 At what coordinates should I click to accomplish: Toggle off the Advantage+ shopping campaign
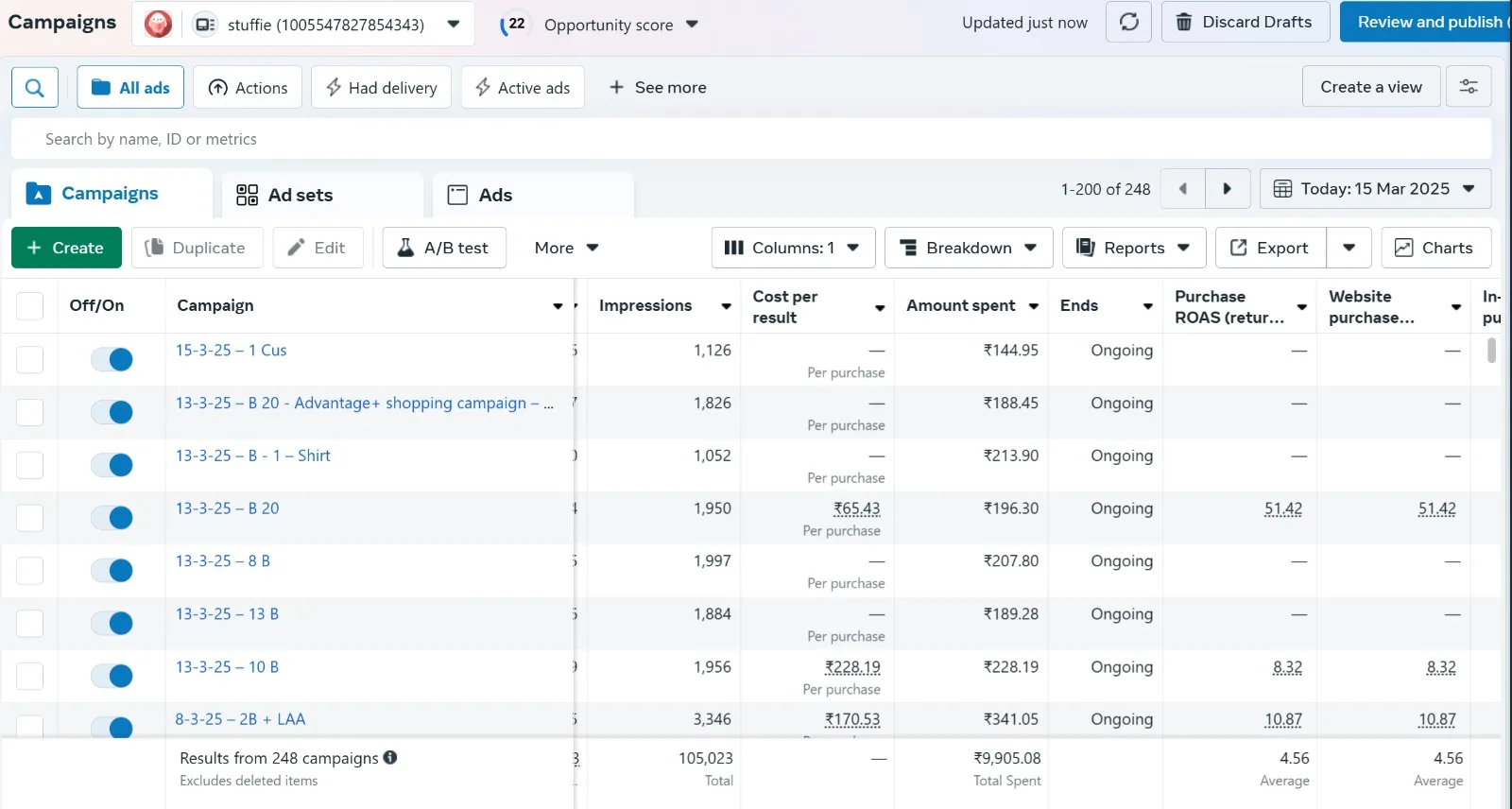(112, 412)
